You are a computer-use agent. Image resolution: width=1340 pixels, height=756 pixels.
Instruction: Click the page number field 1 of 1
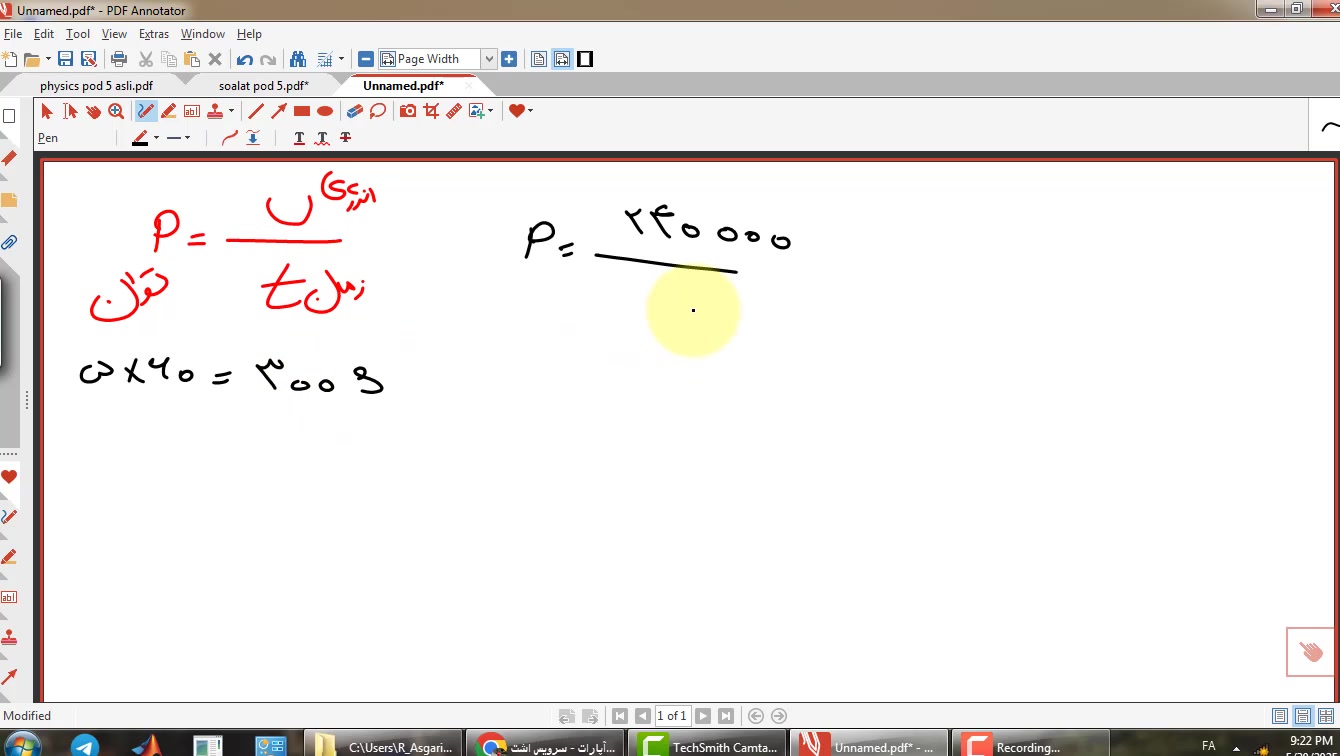coord(672,716)
